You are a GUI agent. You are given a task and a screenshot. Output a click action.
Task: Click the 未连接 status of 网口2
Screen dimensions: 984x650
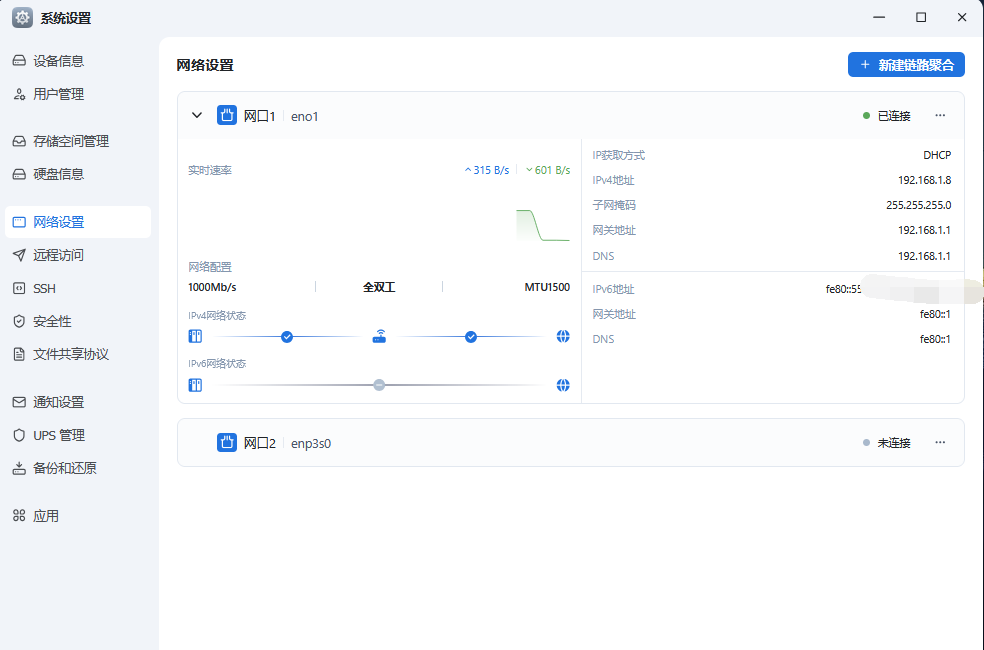tap(887, 442)
